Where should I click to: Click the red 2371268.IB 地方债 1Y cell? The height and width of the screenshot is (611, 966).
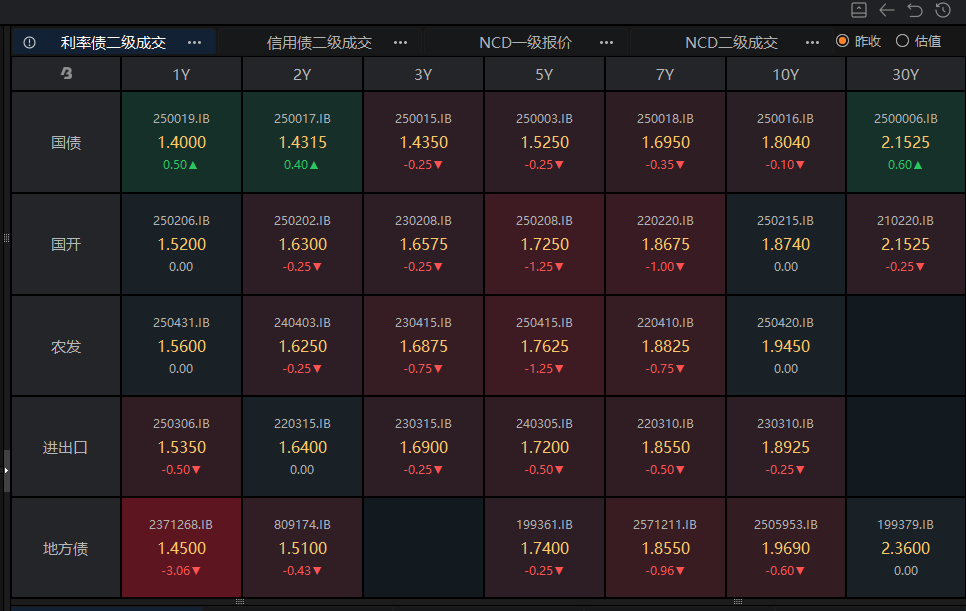click(181, 547)
